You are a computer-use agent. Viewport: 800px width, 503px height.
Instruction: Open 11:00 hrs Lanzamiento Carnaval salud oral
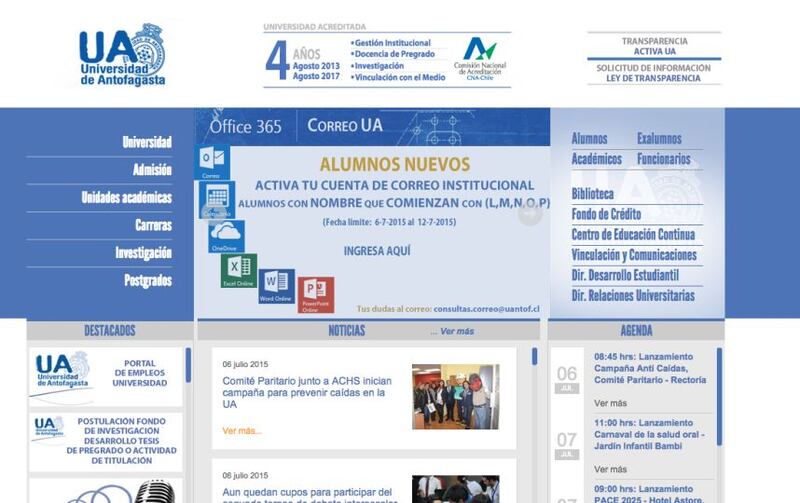[x=649, y=434]
